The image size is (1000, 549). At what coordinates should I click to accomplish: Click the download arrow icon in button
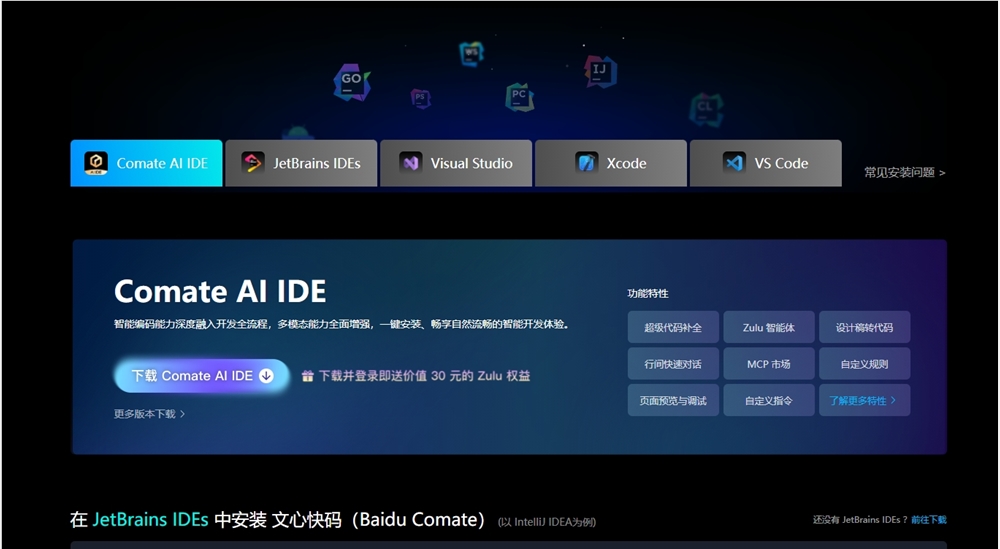[266, 376]
